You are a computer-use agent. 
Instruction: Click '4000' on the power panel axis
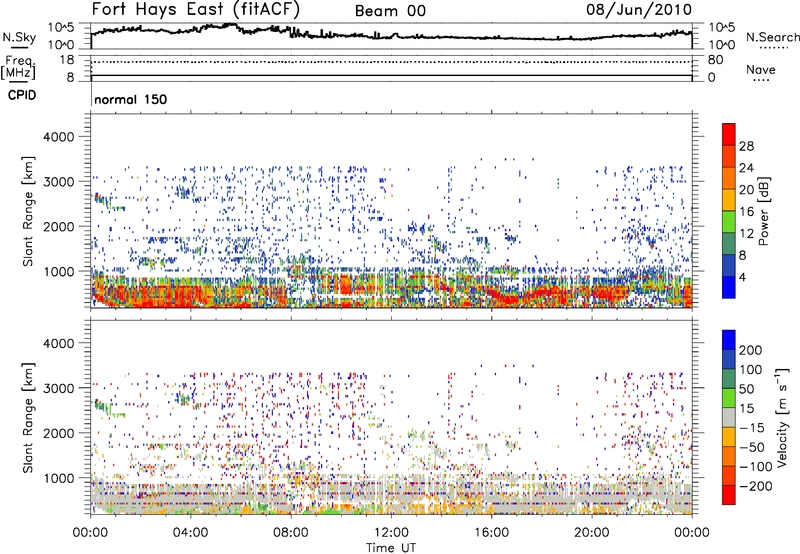[x=59, y=137]
